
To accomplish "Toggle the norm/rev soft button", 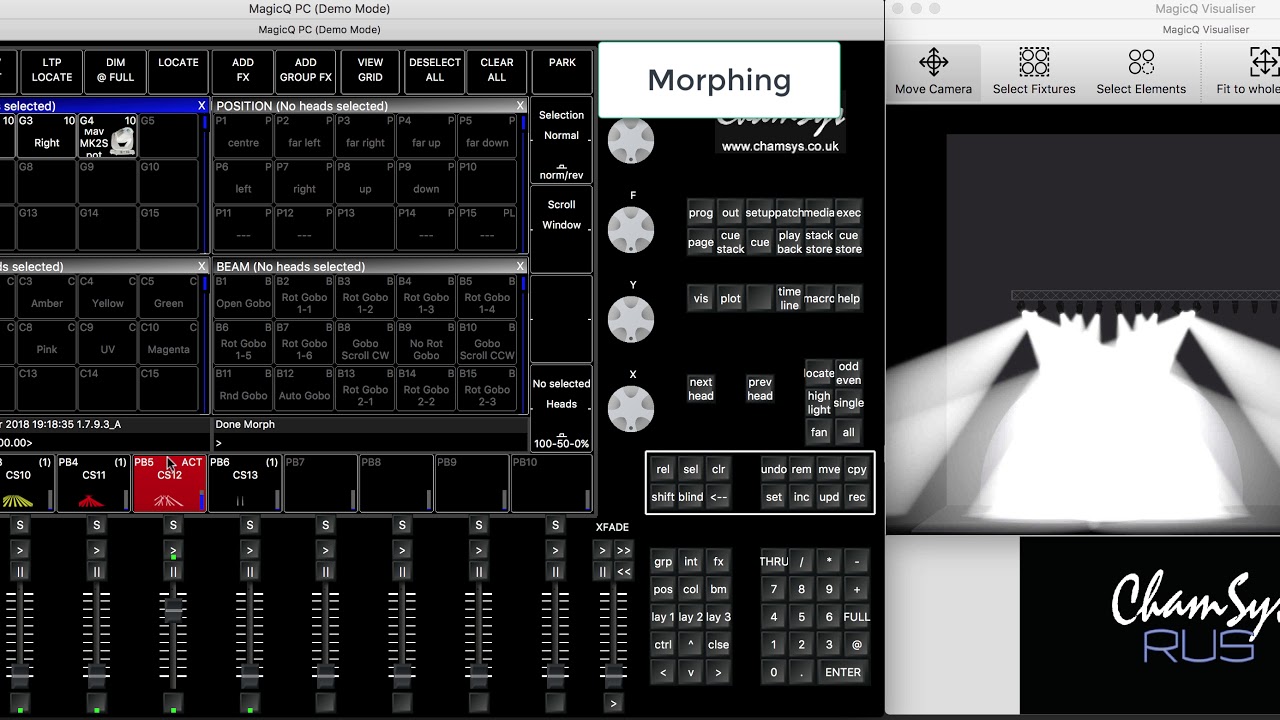I will (x=561, y=172).
